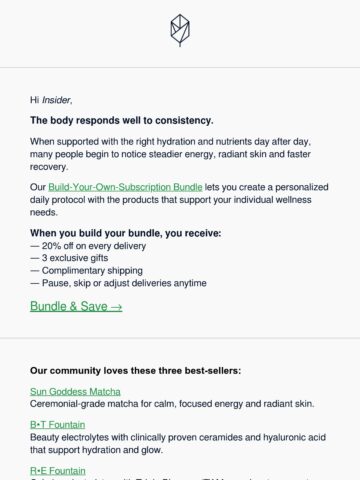The width and height of the screenshot is (360, 480).
Task: Click the 'personalized daily protocol' sentence text
Action: point(179,200)
